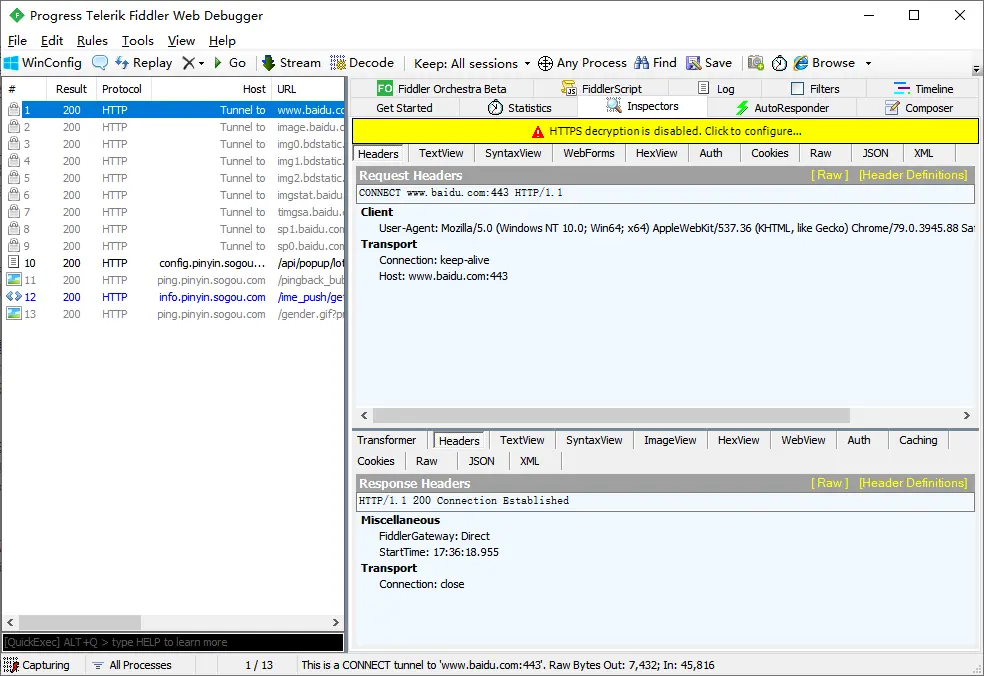This screenshot has height=676, width=984.
Task: Click the Host column header
Action: 211,89
